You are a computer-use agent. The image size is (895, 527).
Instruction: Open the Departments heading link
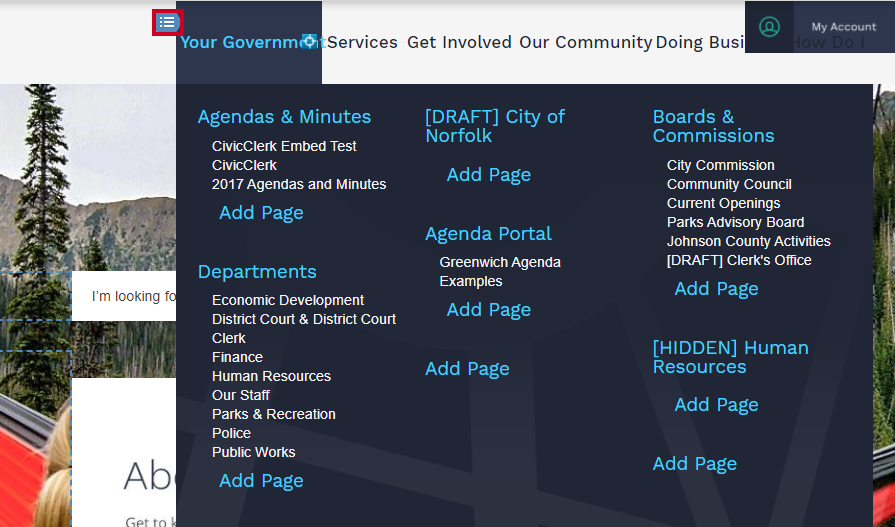257,272
